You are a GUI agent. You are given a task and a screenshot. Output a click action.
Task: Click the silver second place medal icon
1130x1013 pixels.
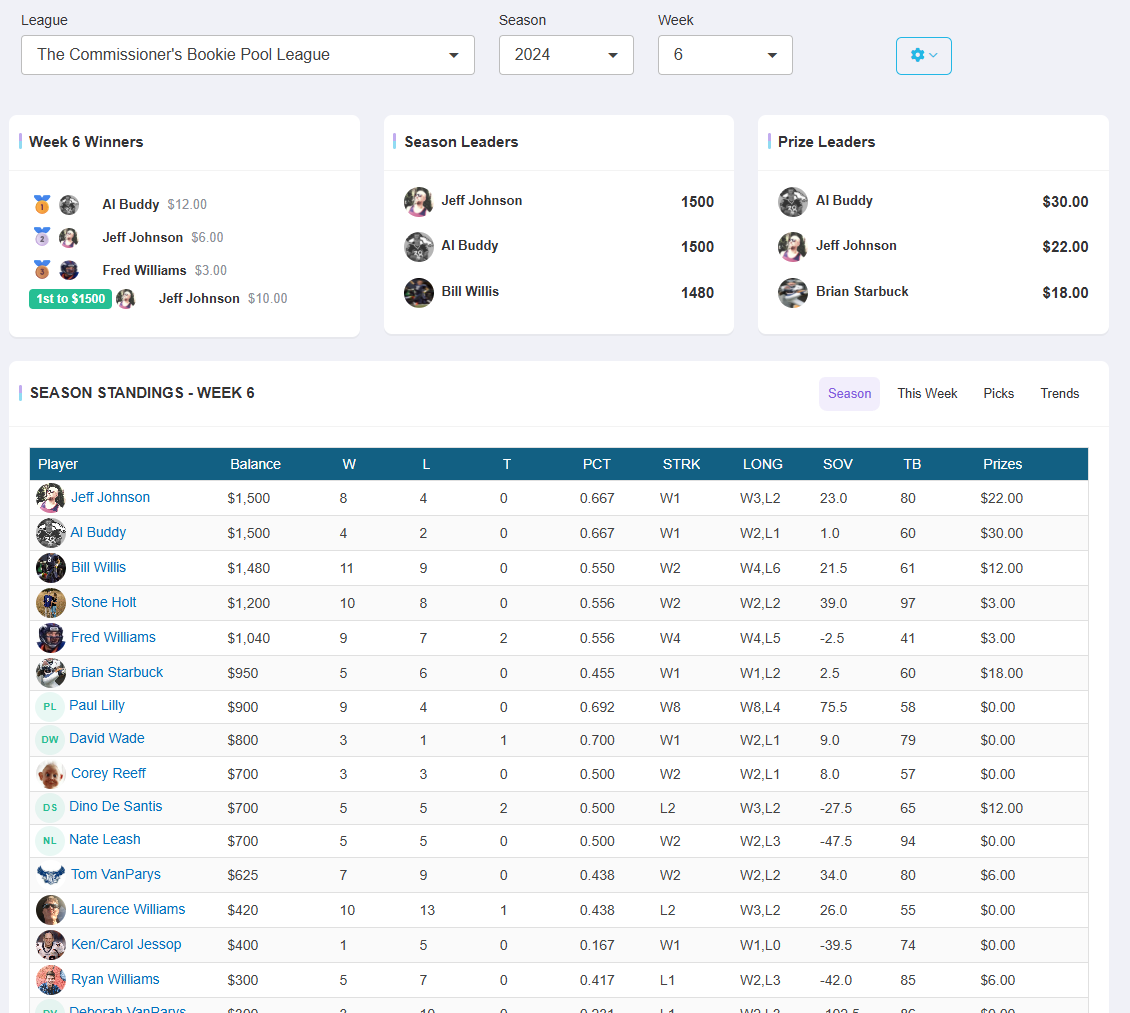pos(40,237)
